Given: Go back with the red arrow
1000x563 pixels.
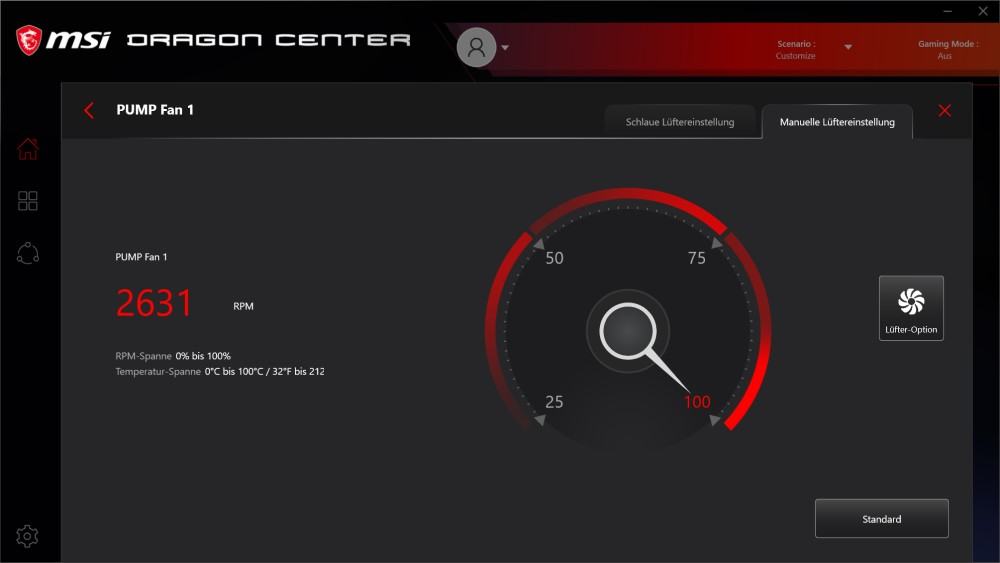Looking at the screenshot, I should (89, 110).
